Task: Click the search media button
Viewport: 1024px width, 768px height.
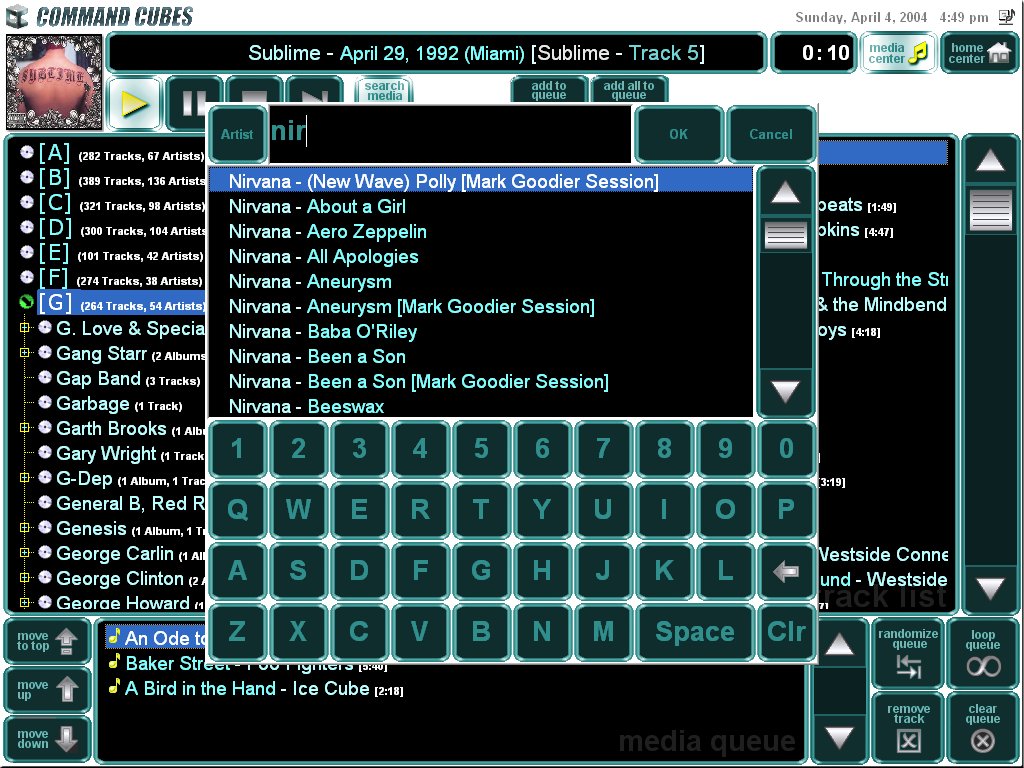Action: 384,91
